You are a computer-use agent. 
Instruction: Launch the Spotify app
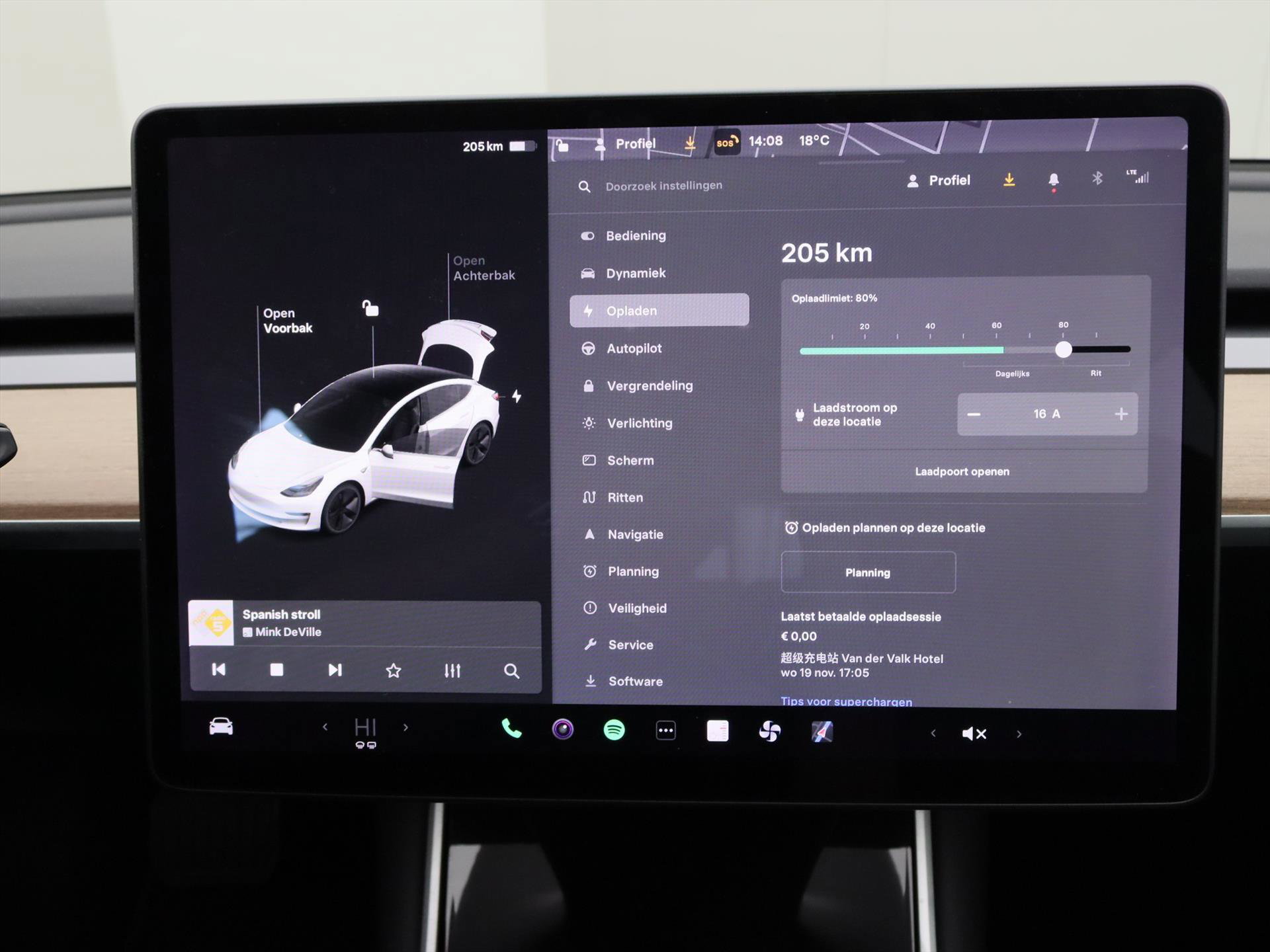(614, 731)
